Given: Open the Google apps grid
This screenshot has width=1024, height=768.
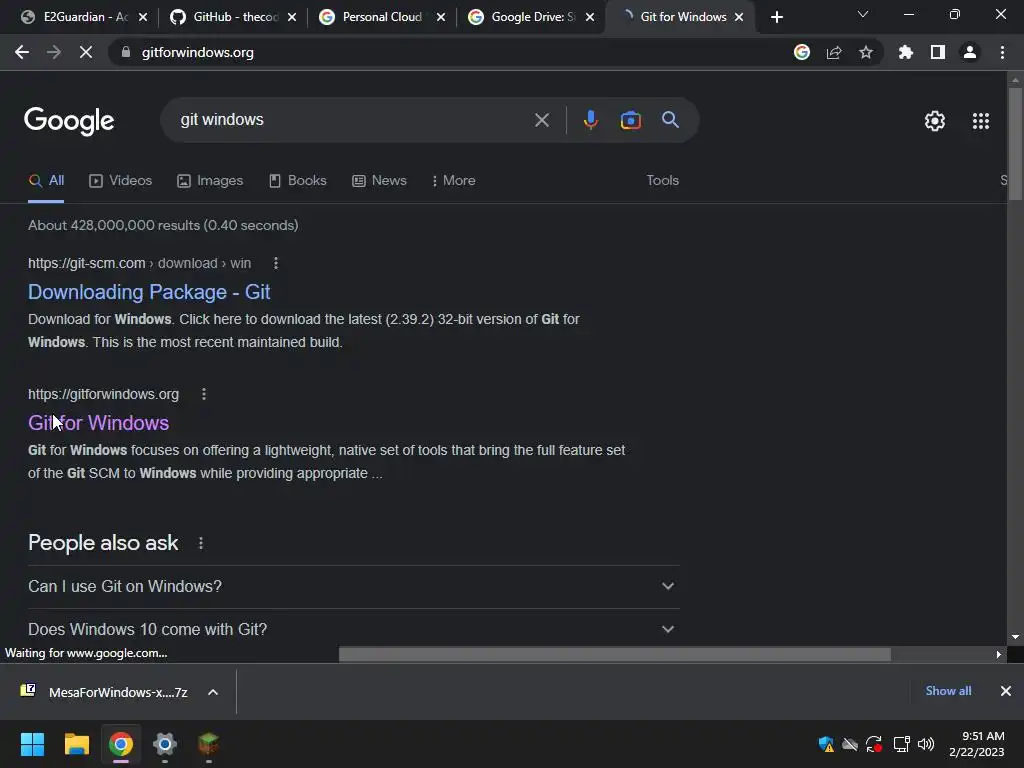Looking at the screenshot, I should coord(980,121).
